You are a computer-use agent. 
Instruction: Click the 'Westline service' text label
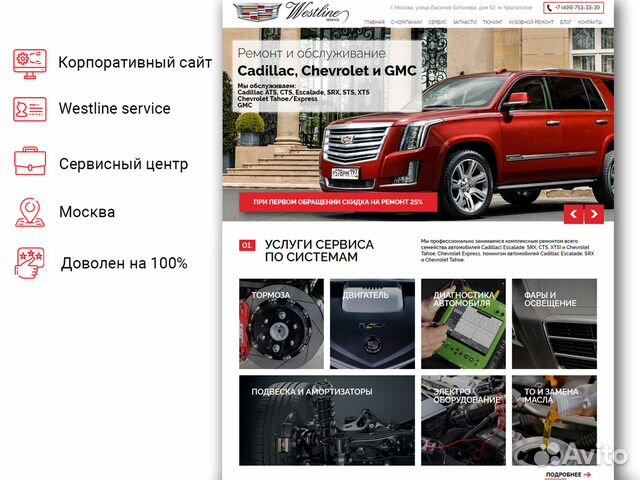pyautogui.click(x=114, y=108)
